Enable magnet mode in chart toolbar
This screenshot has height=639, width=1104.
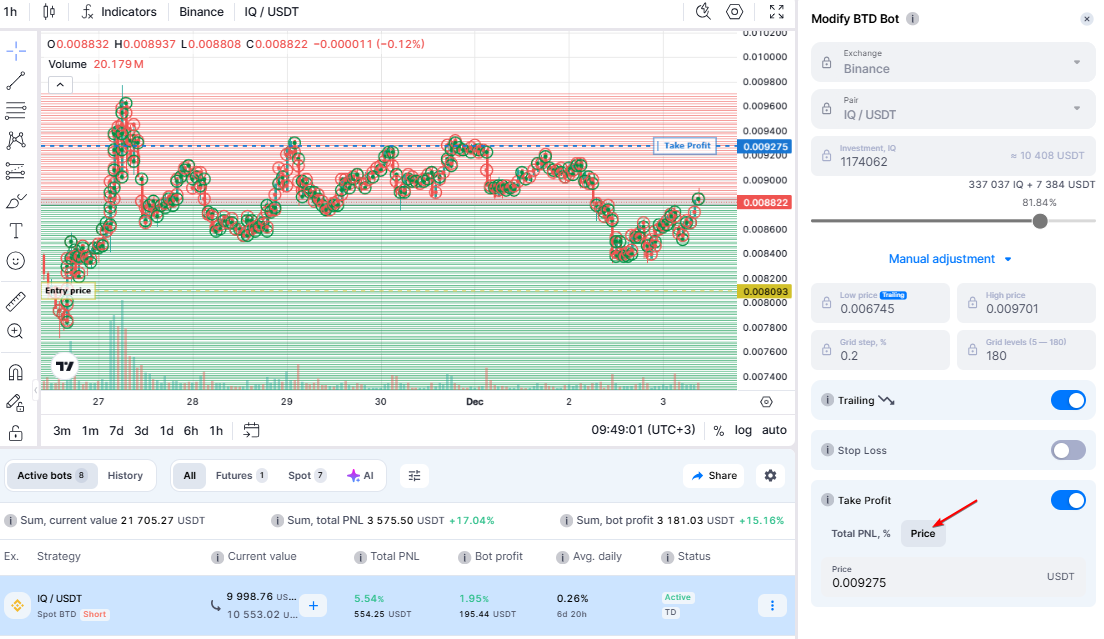(x=15, y=373)
